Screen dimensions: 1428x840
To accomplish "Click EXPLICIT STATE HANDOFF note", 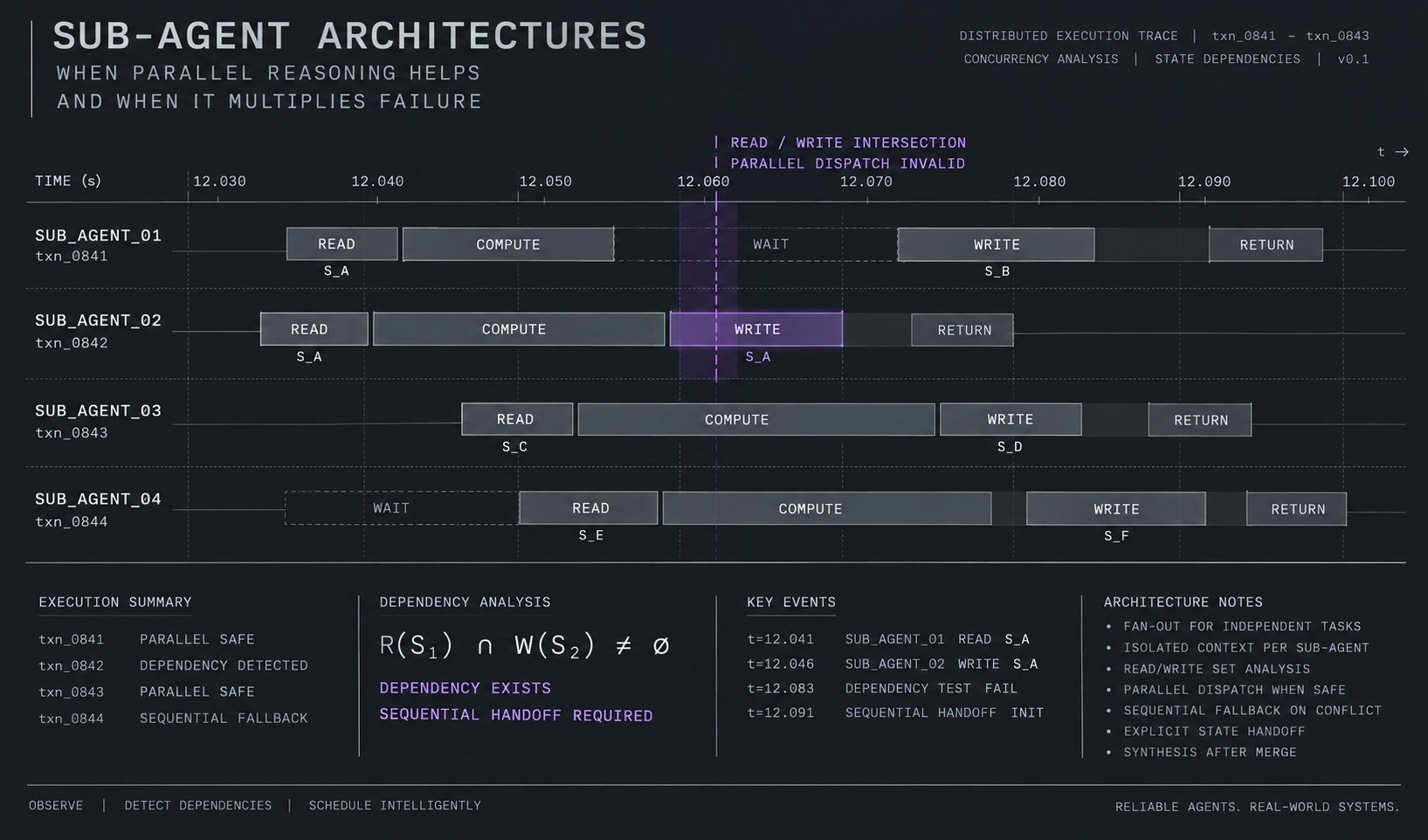I will pos(1214,731).
